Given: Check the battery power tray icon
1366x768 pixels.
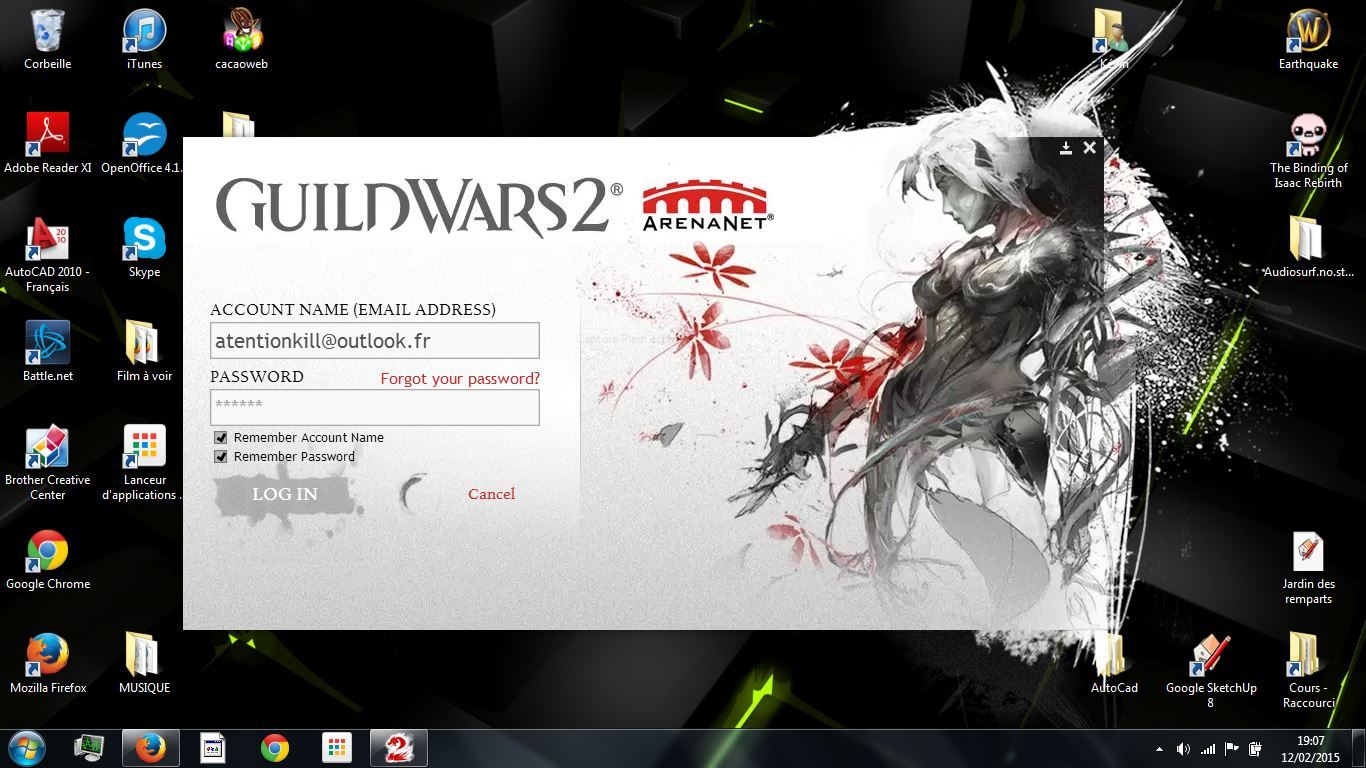Looking at the screenshot, I should point(1254,749).
